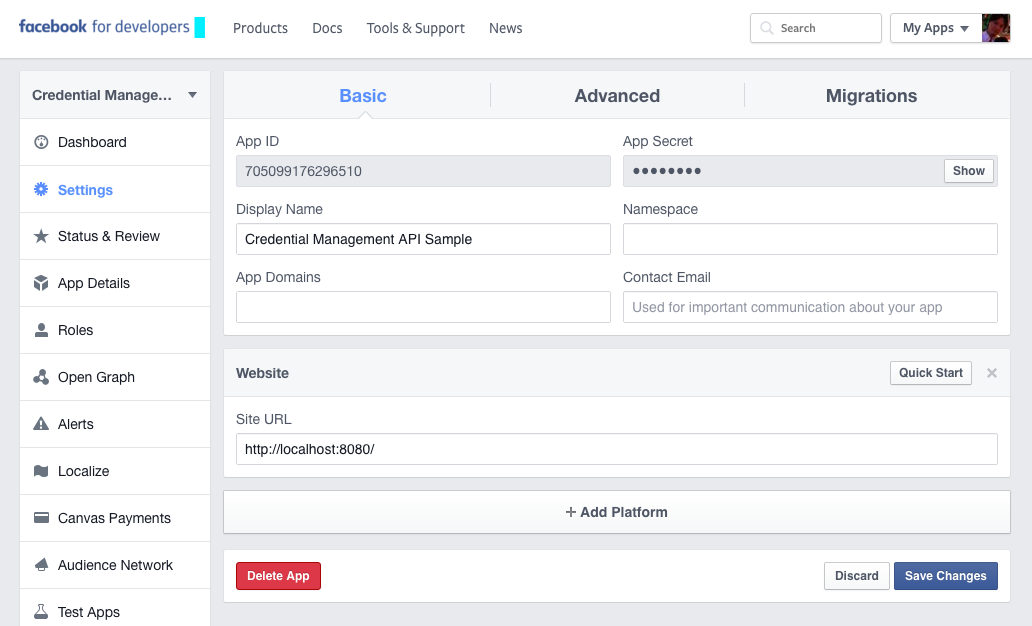Open App Details in sidebar

(115, 283)
